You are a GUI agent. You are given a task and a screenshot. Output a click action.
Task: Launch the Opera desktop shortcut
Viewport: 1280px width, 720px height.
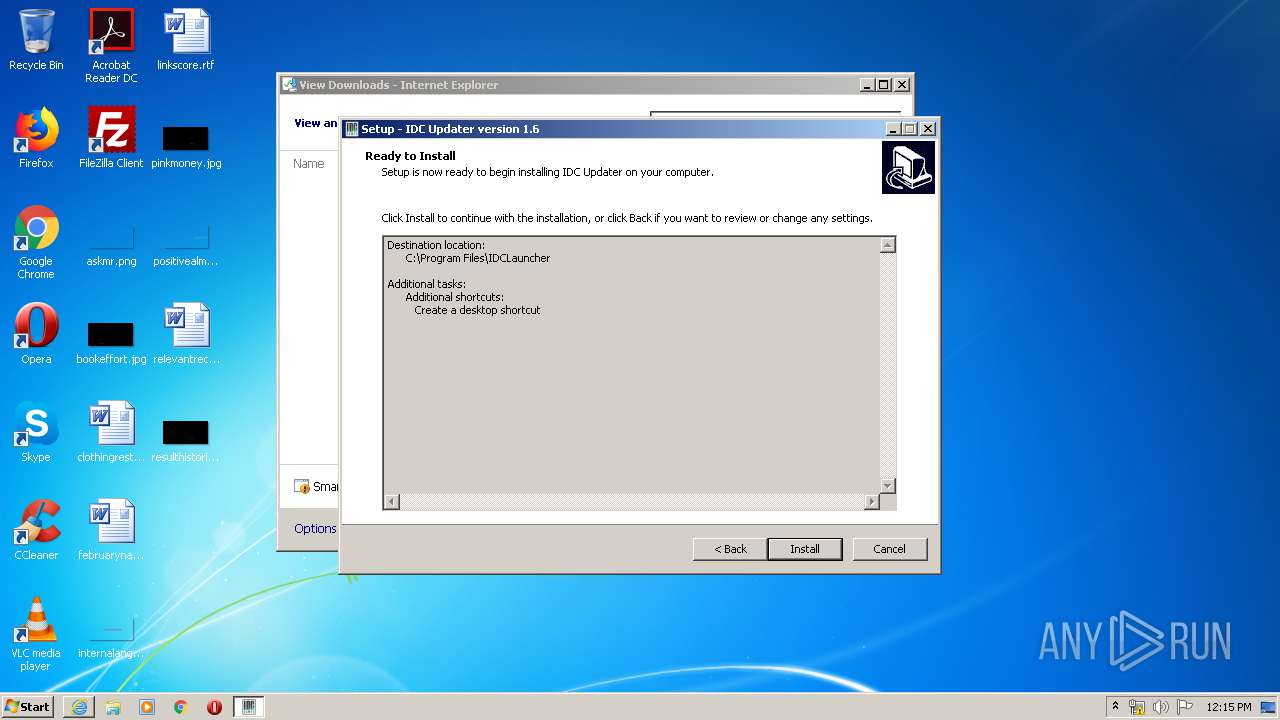36,334
